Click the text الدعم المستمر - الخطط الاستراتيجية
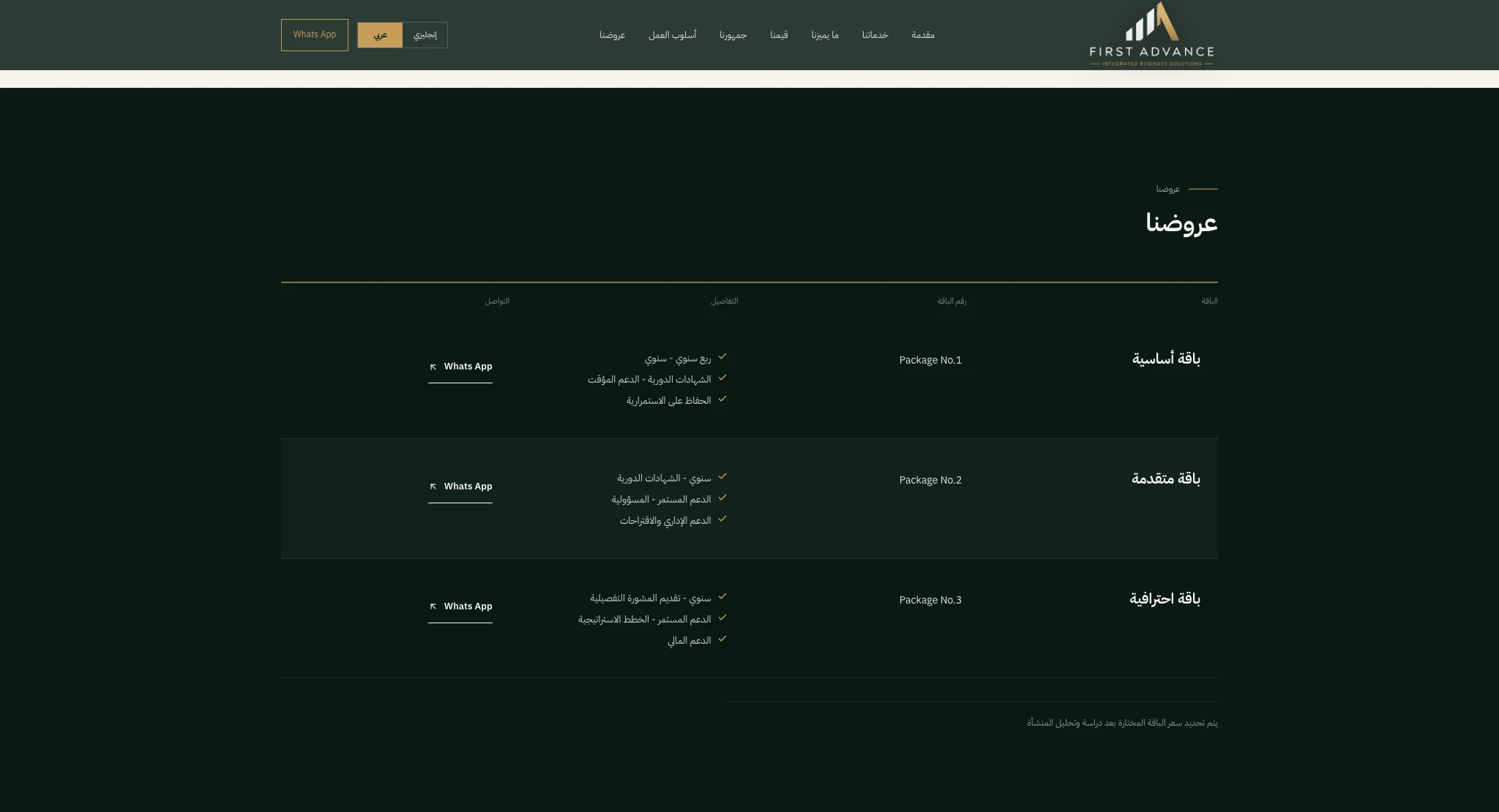Image resolution: width=1499 pixels, height=812 pixels. tap(645, 620)
